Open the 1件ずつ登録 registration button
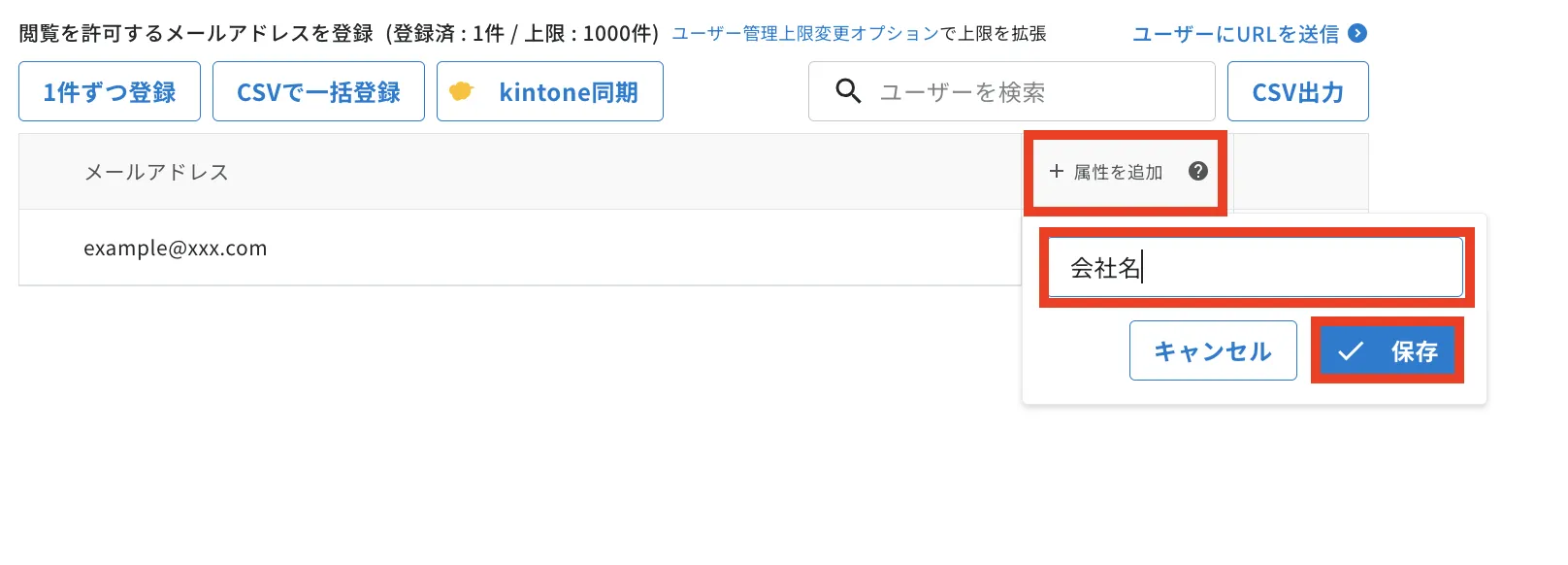The height and width of the screenshot is (565, 1568). (x=110, y=91)
